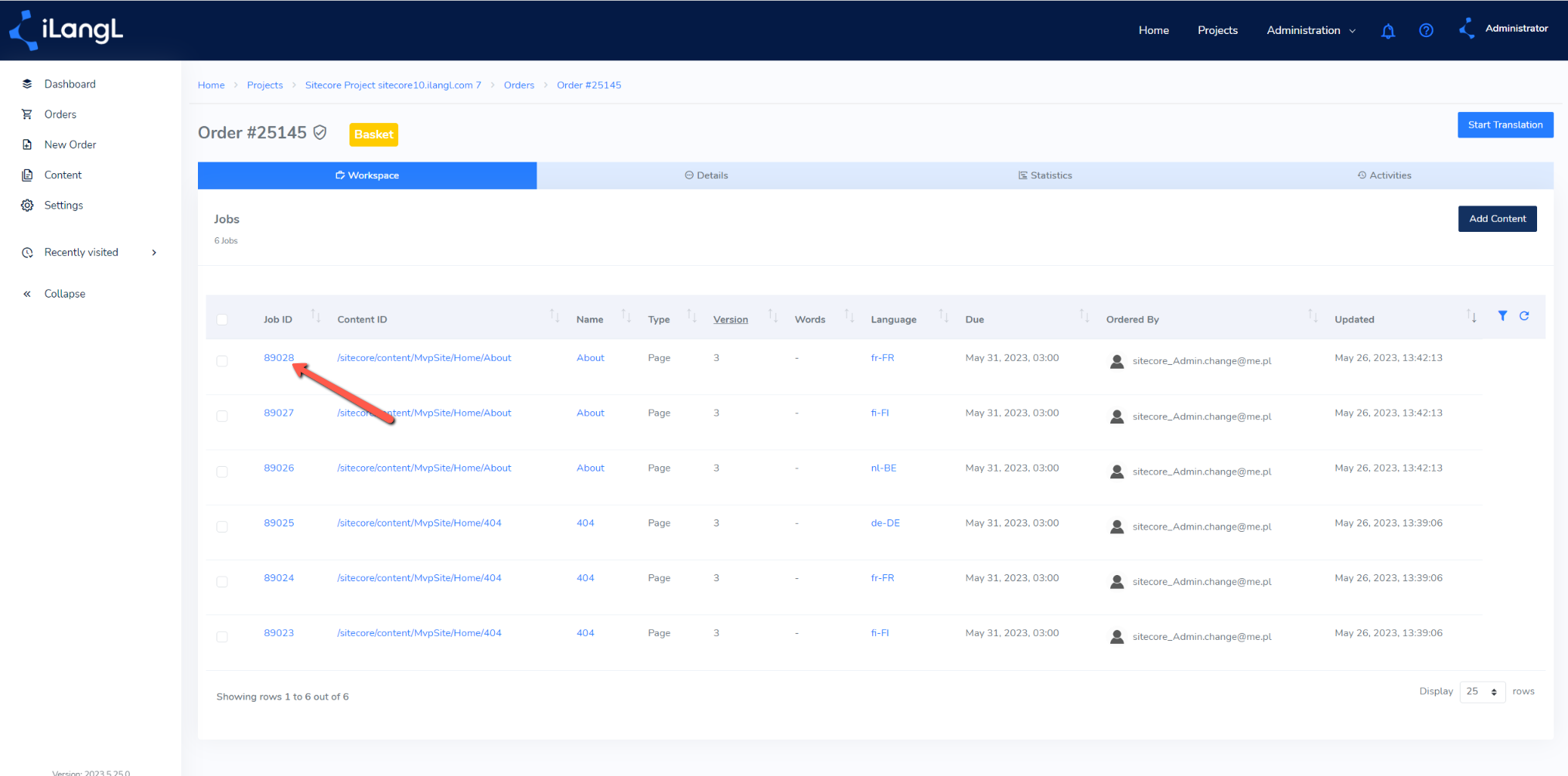Click Version column header
The height and width of the screenshot is (776, 1568).
click(x=731, y=319)
